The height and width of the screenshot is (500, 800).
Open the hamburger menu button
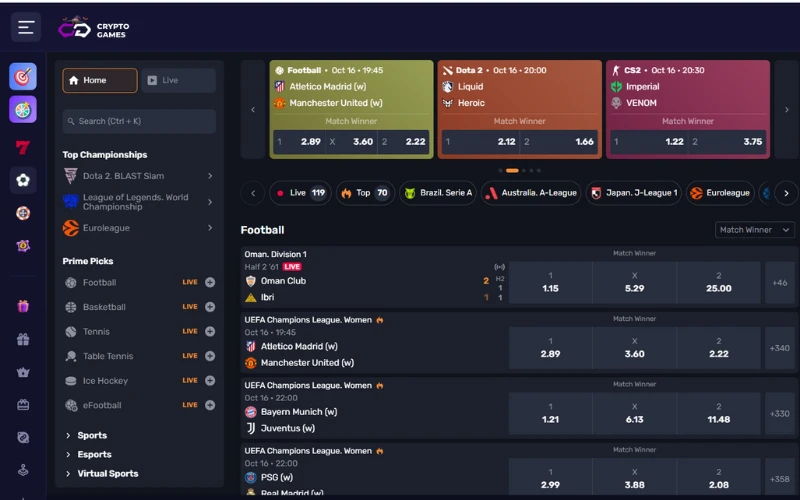[x=26, y=27]
